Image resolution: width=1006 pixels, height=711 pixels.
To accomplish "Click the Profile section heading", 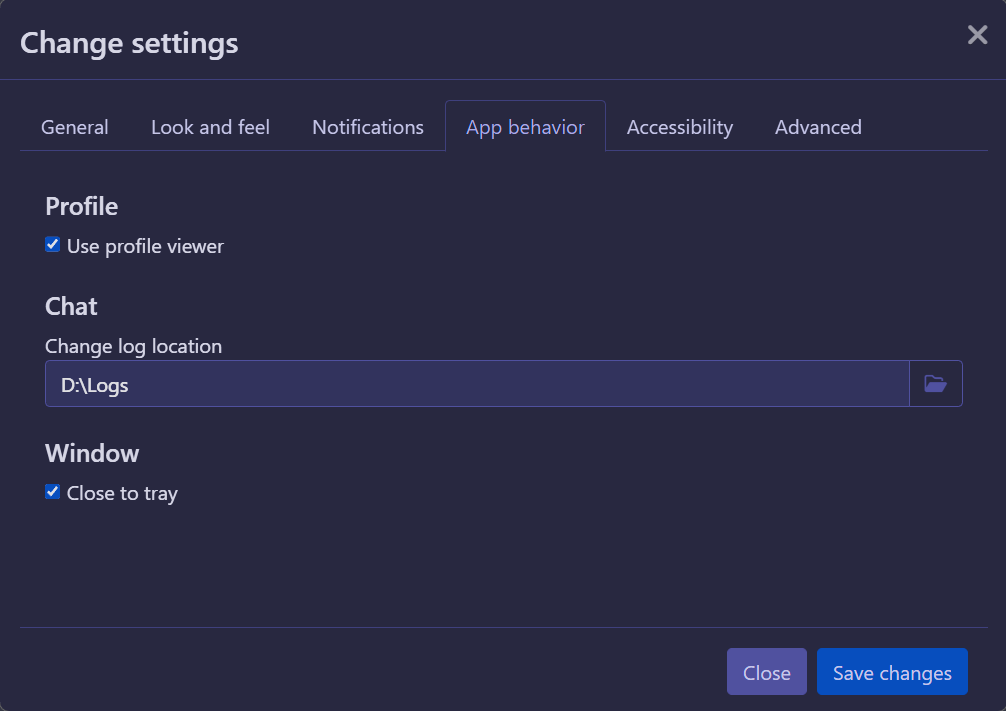I will tap(81, 207).
